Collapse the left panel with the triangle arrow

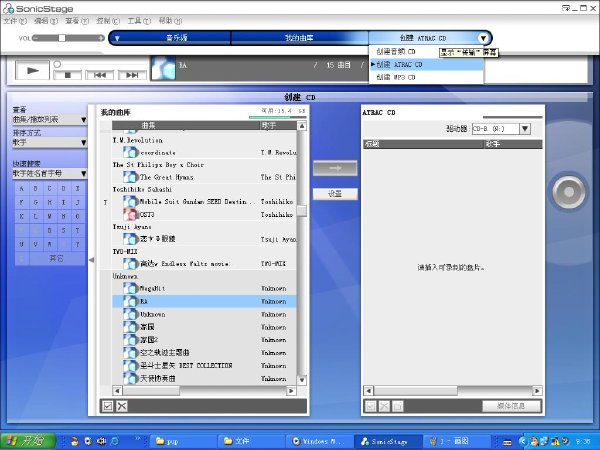[91, 260]
